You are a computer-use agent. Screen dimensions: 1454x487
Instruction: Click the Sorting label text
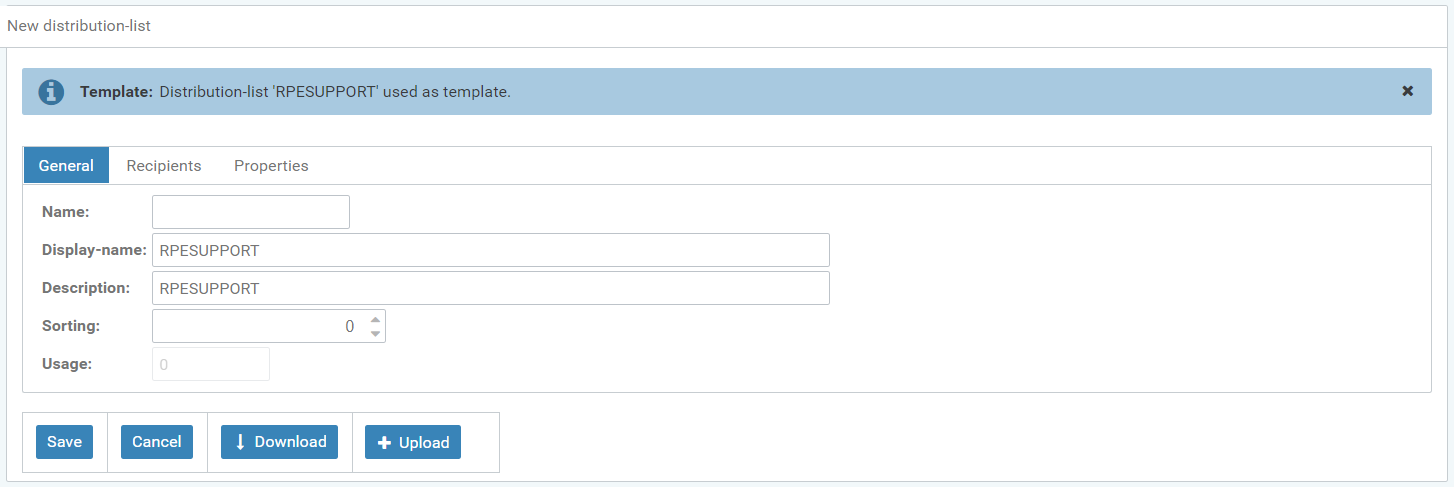pyautogui.click(x=71, y=326)
